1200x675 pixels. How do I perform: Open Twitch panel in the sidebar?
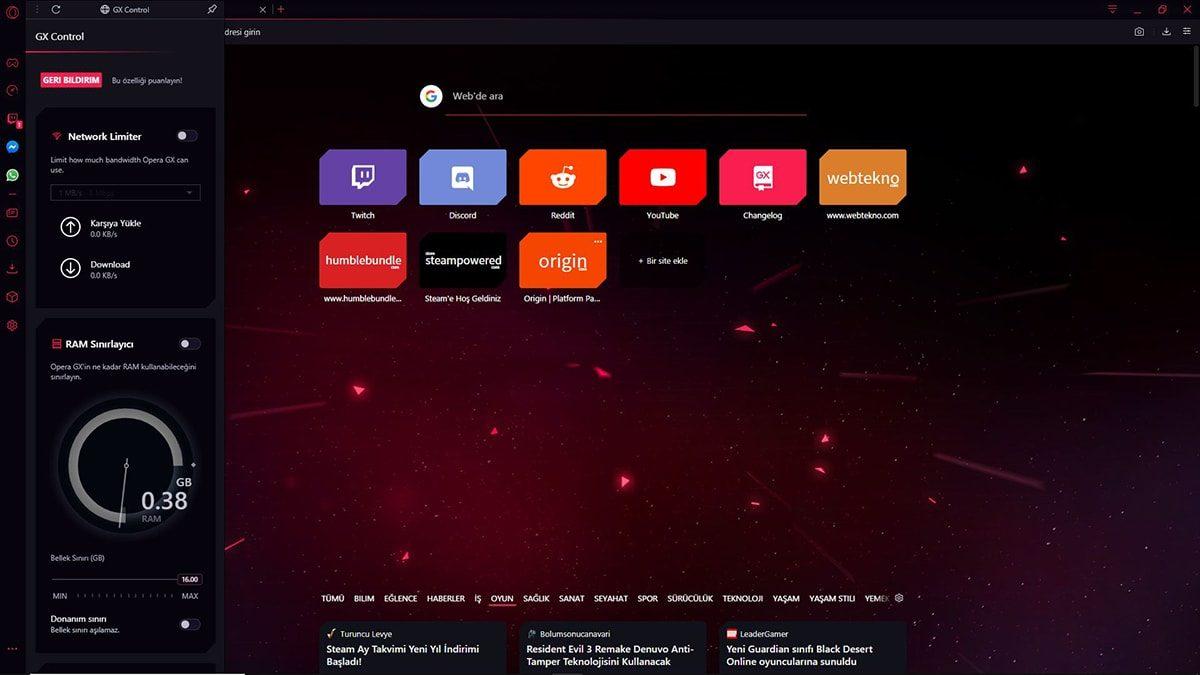tap(12, 119)
